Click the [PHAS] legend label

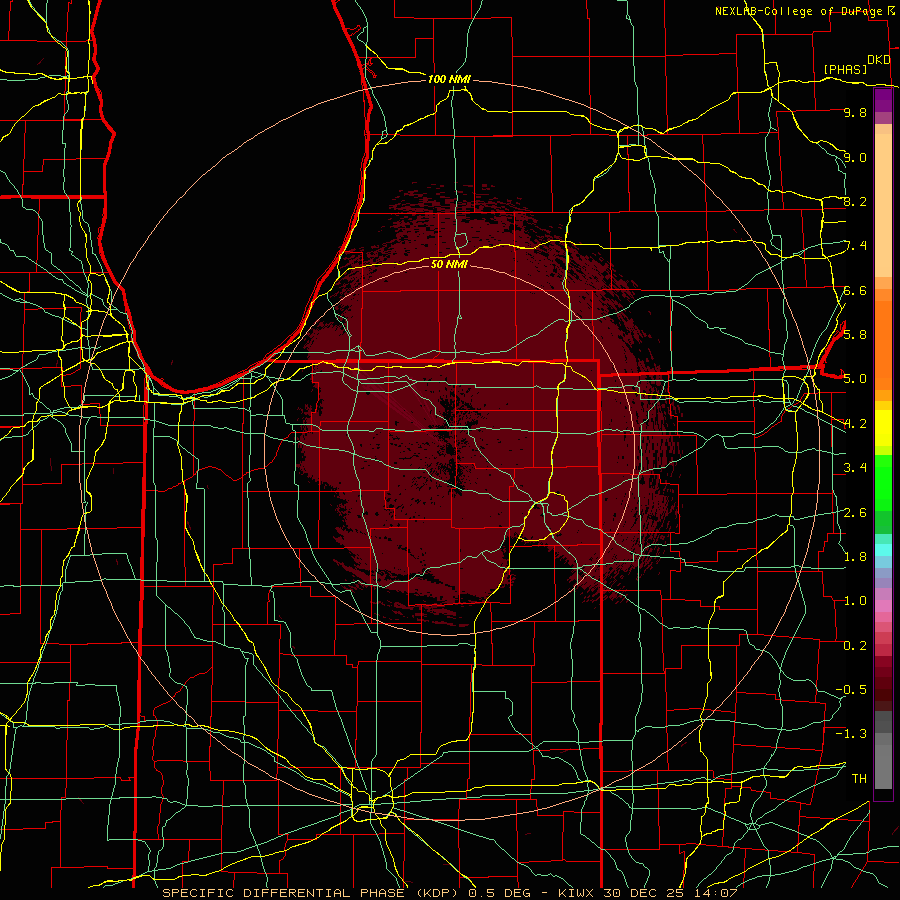pyautogui.click(x=845, y=69)
